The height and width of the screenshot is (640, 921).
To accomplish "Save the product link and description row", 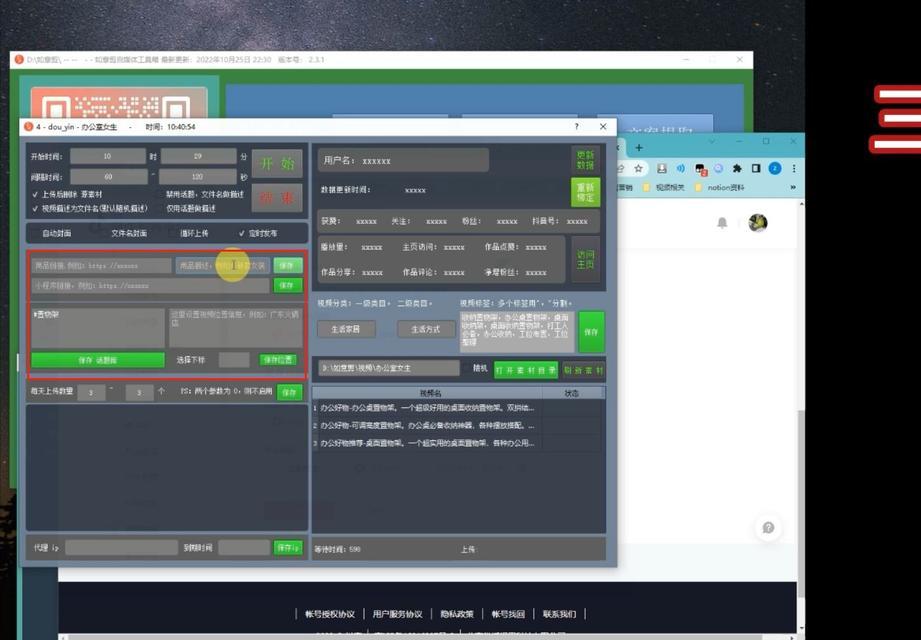I will [x=288, y=266].
